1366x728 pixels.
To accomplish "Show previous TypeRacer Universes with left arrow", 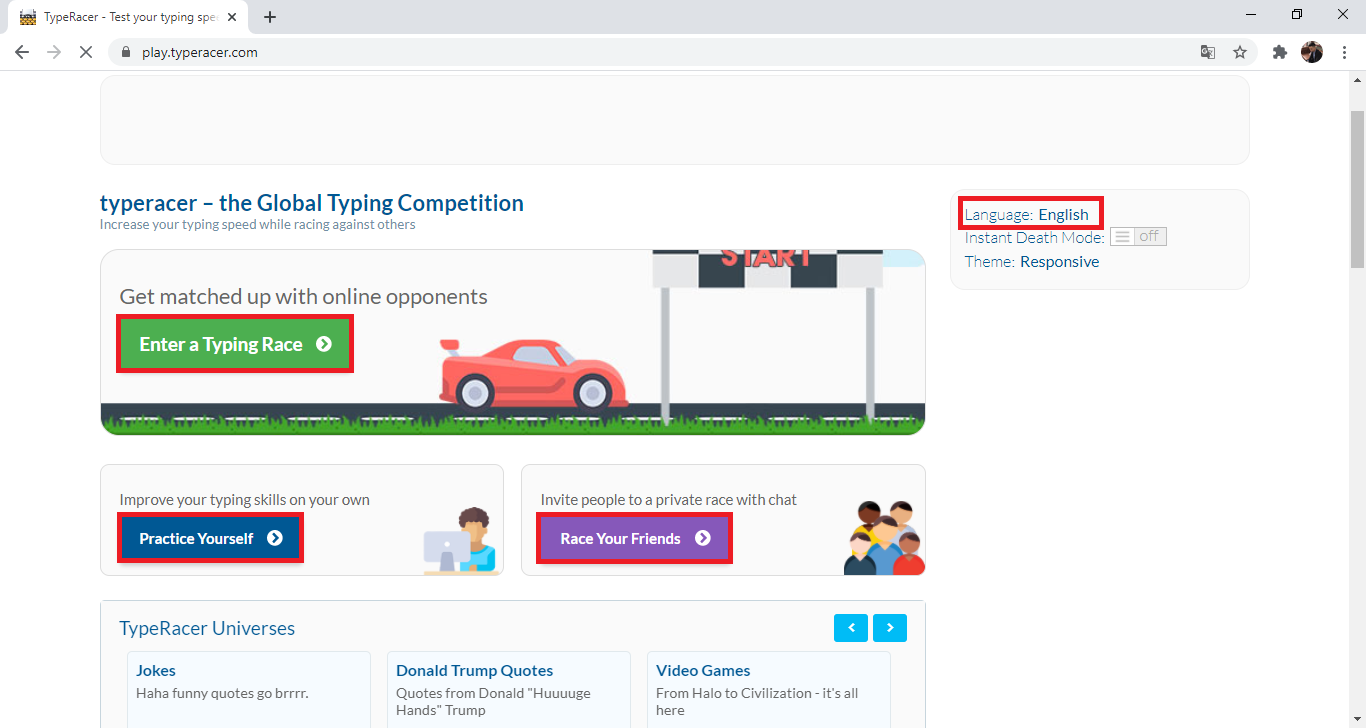I will pyautogui.click(x=851, y=628).
